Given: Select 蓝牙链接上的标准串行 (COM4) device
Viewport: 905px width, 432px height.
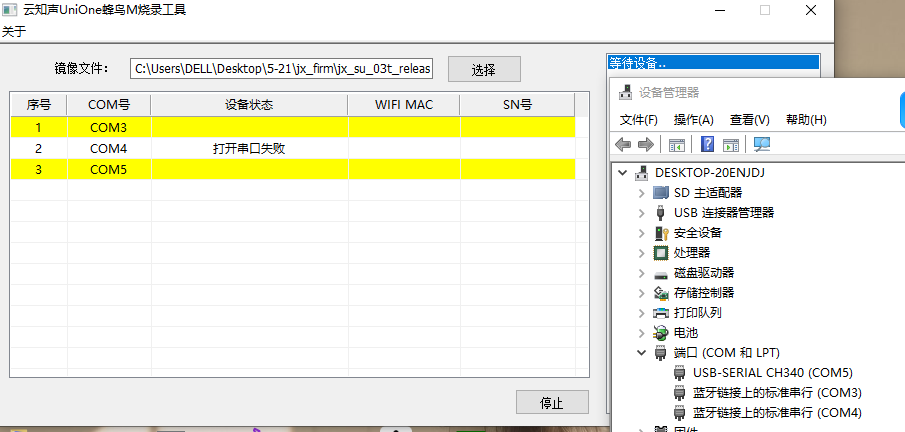Looking at the screenshot, I should point(777,413).
